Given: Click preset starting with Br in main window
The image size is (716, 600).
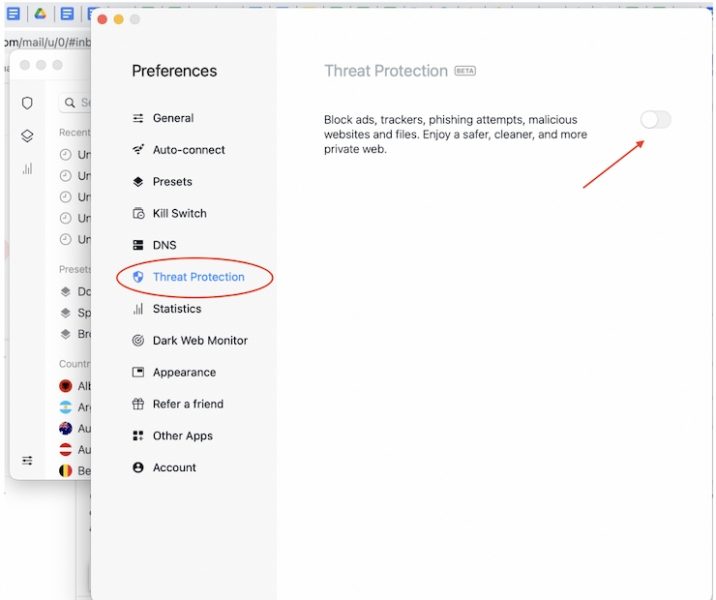Looking at the screenshot, I should click(x=75, y=334).
